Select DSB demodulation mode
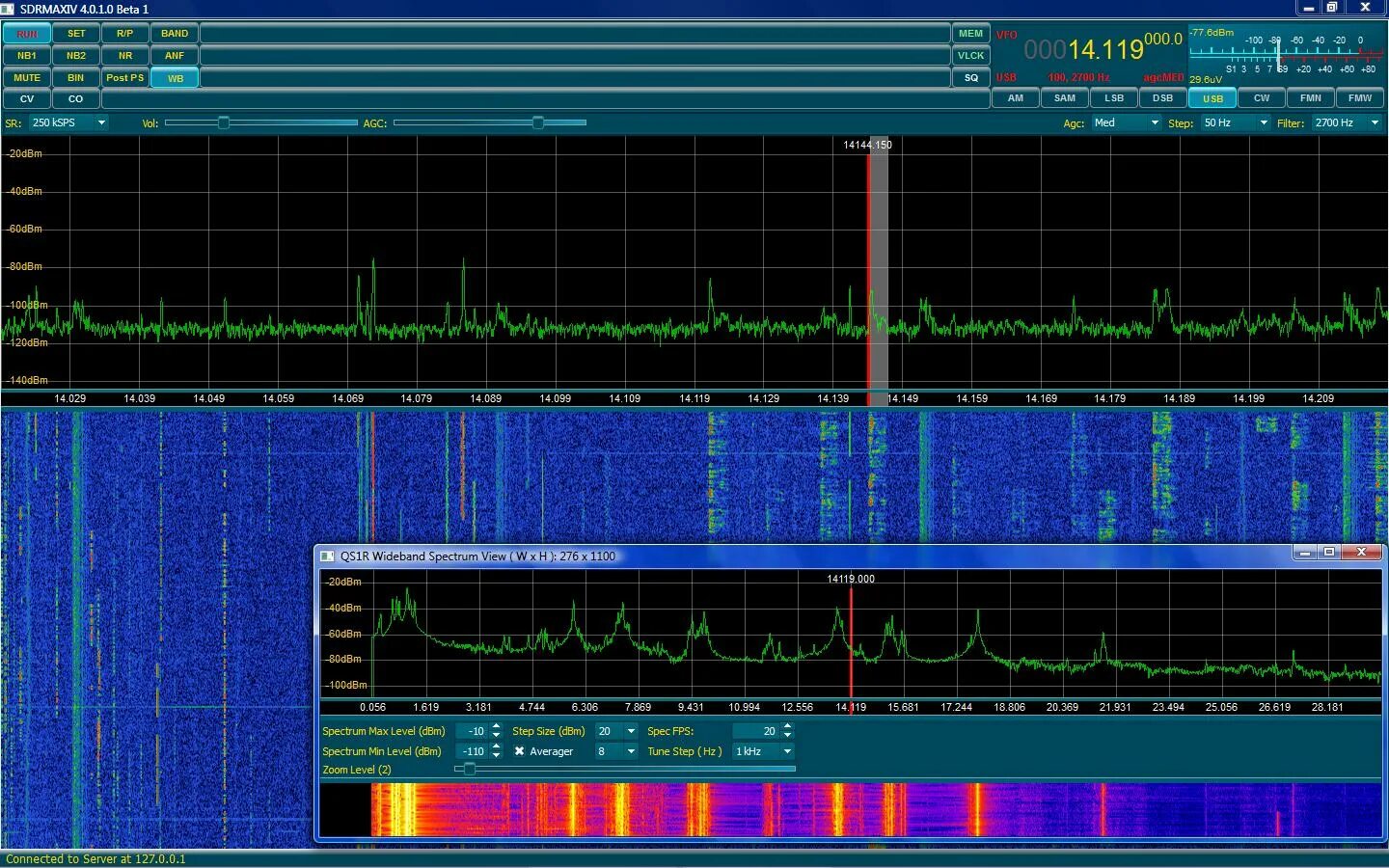Screen dimensions: 1389x868 point(1163,98)
